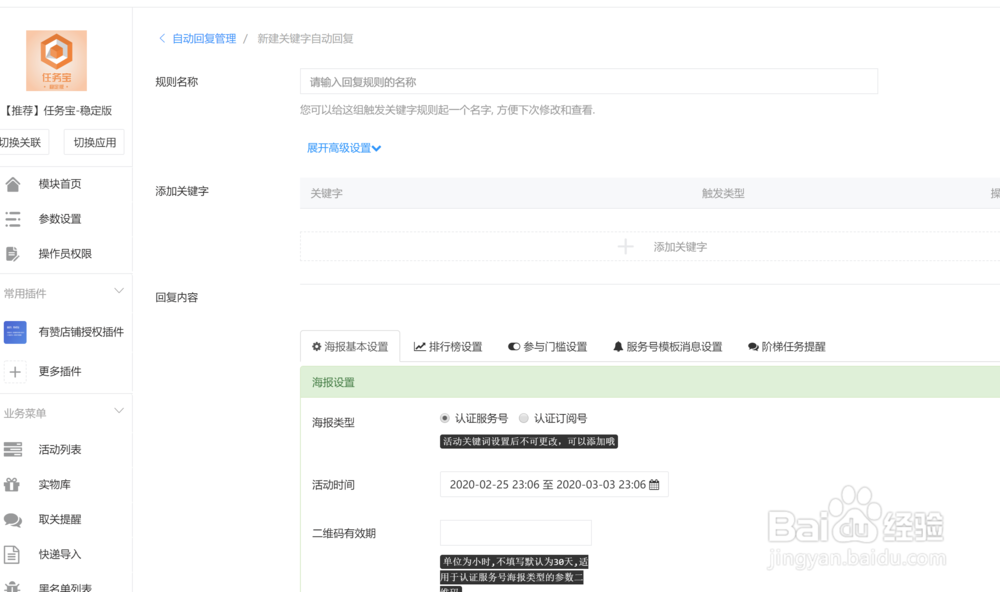Click inside the 规则名称 input field
The height and width of the screenshot is (592, 1000).
588,81
